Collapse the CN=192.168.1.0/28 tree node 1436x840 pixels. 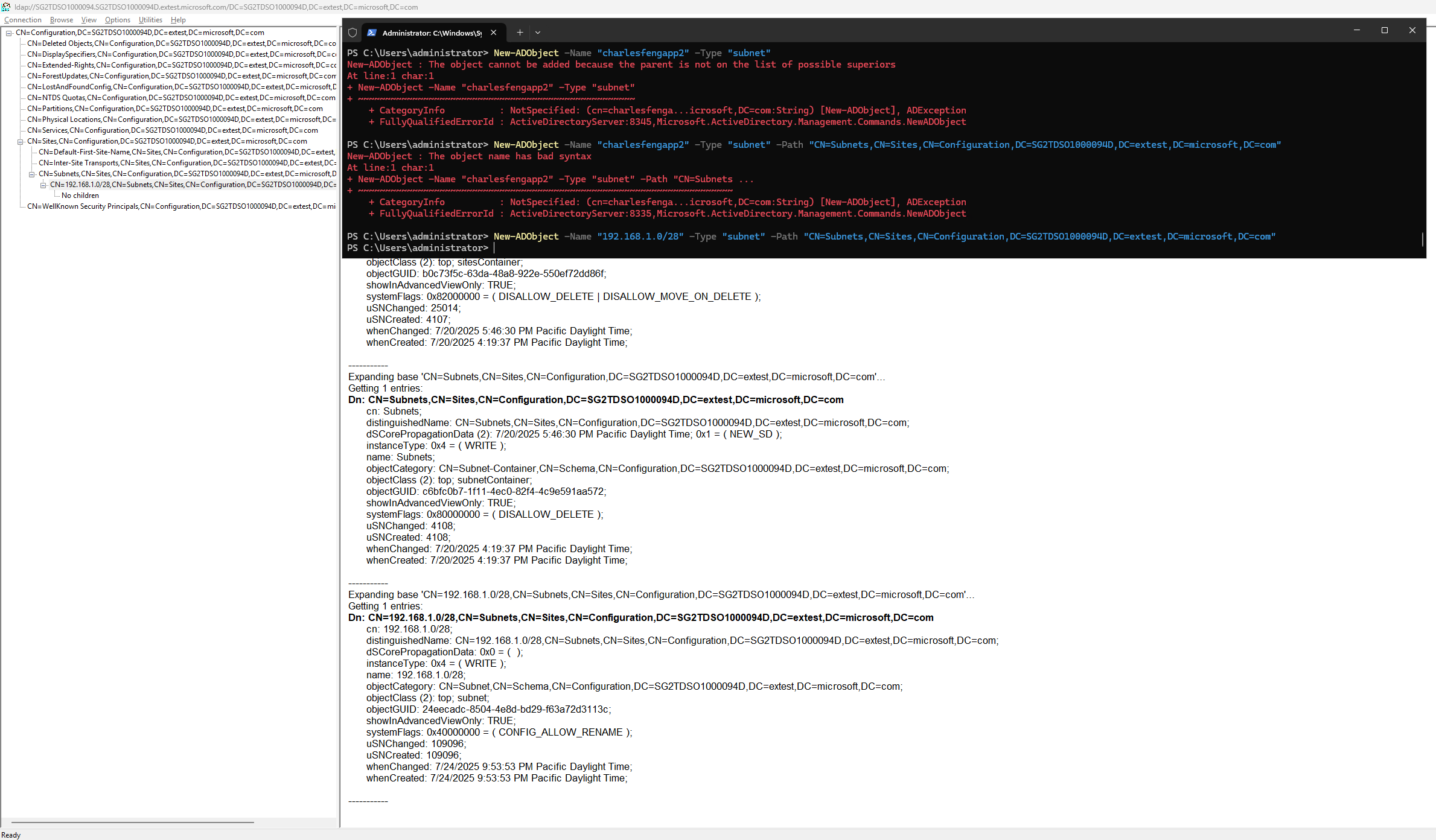pos(43,185)
